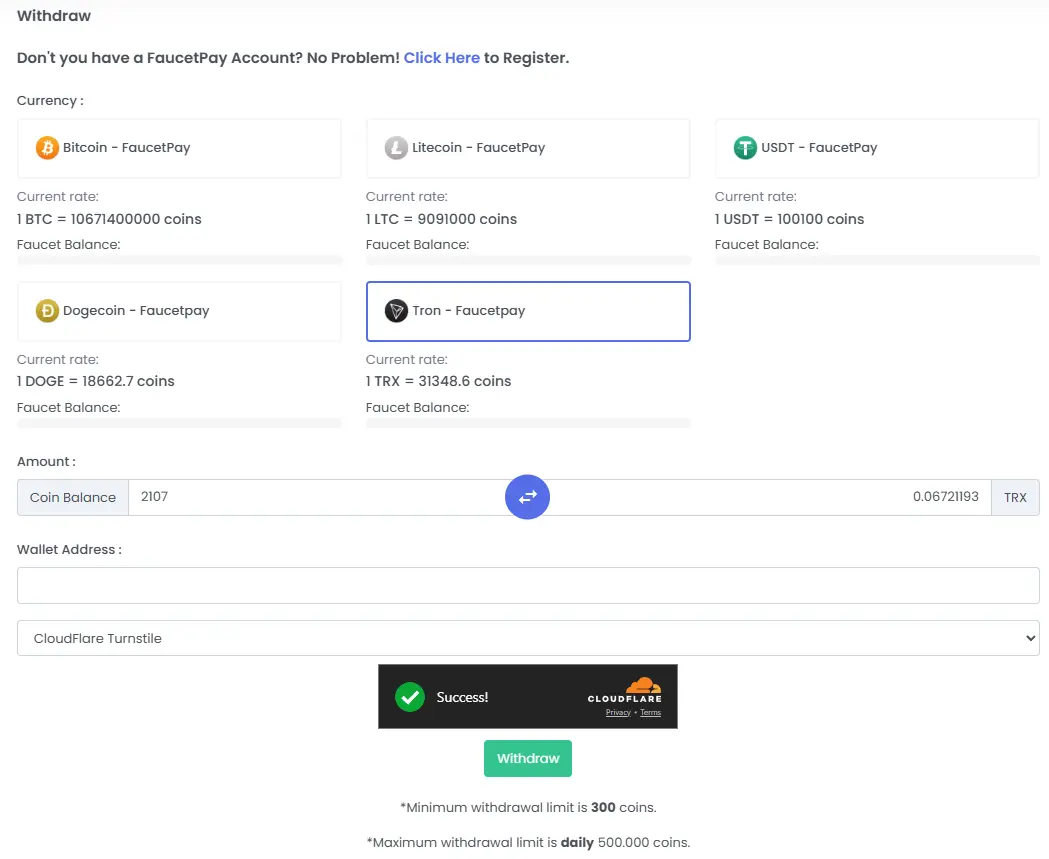Open Cloudflare's Privacy link

tap(617, 712)
